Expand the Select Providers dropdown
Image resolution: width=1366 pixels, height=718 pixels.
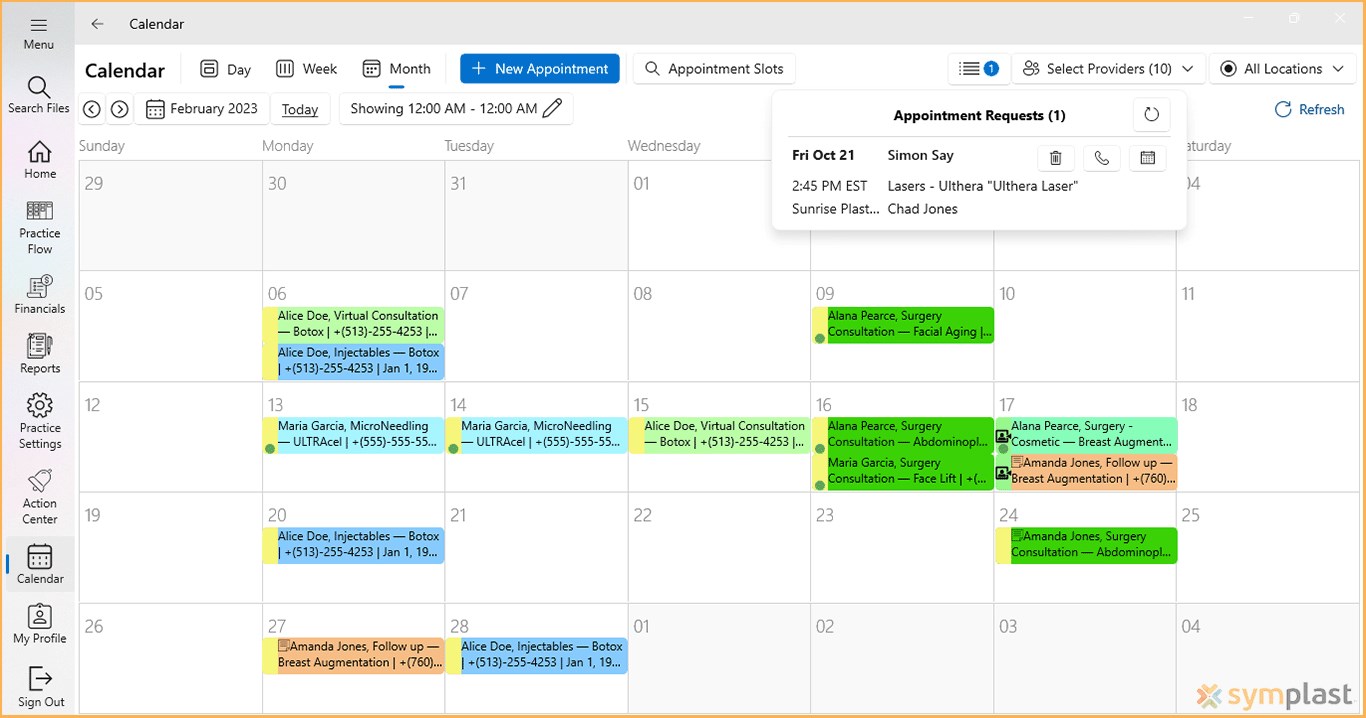(1108, 68)
